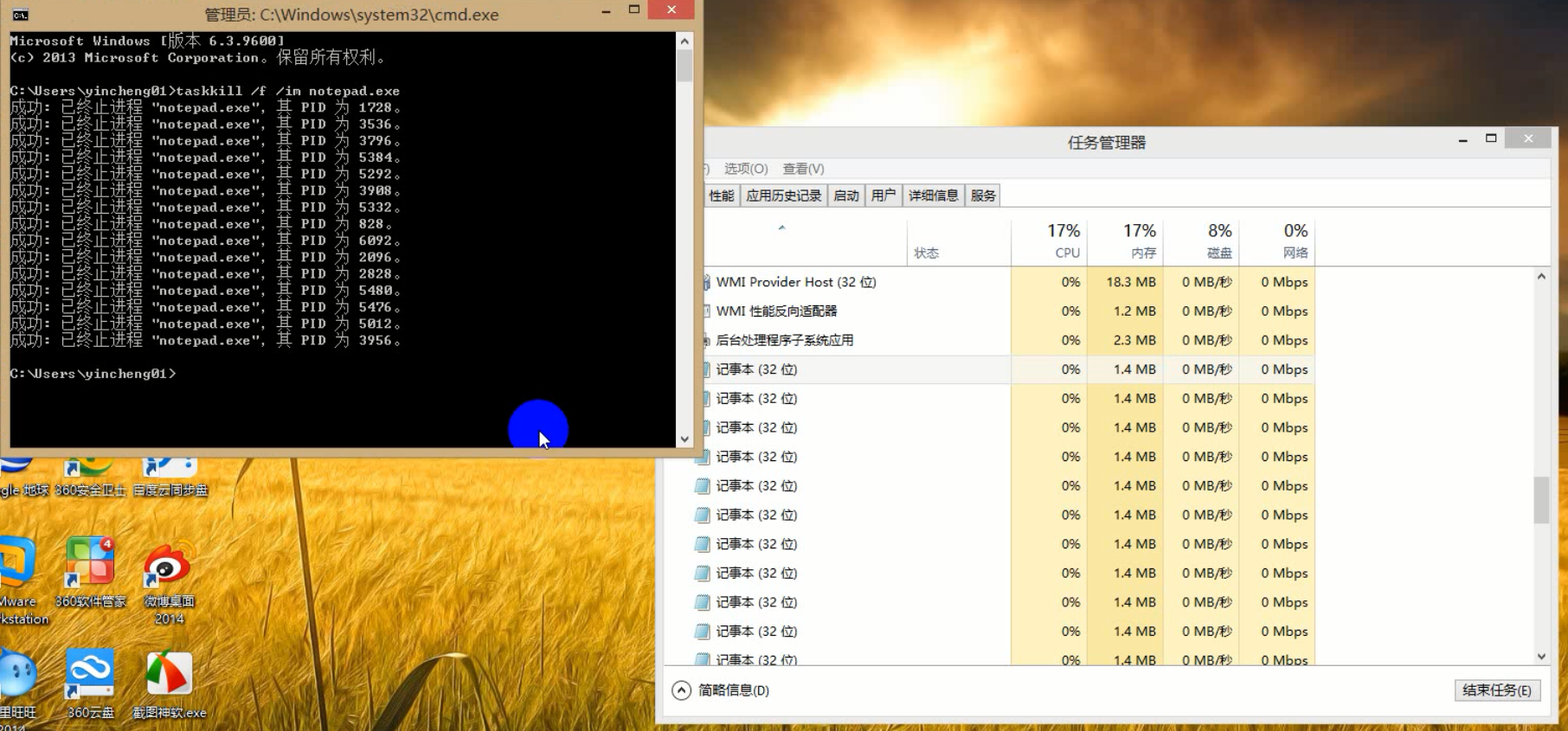Sort processes by the 内存 column header

[1125, 241]
